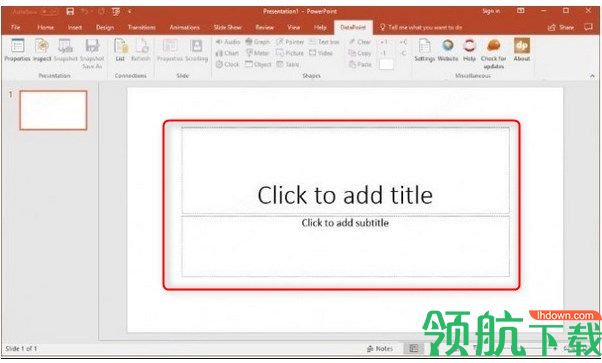Click Undo in quick access toolbar
602x363 pixels.
84,12
